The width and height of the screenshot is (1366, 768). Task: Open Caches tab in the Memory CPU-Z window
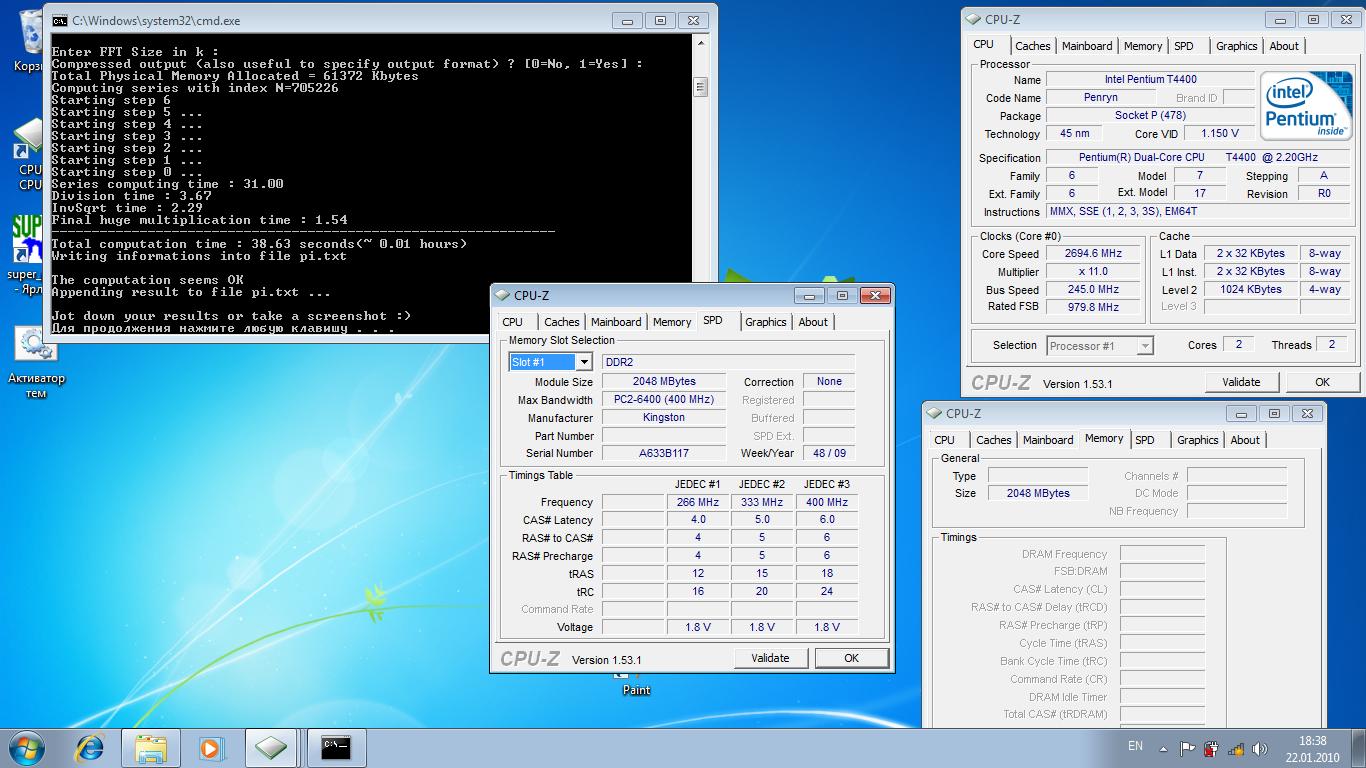(x=994, y=440)
